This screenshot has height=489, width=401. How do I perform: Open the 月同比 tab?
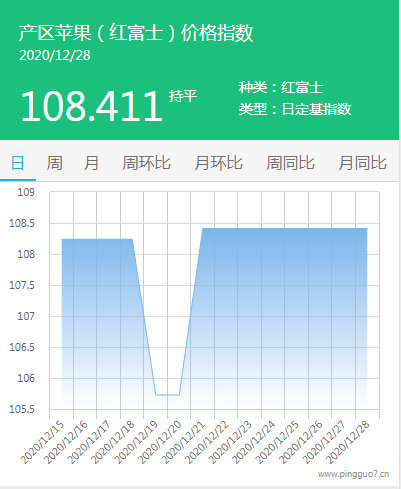pyautogui.click(x=363, y=163)
